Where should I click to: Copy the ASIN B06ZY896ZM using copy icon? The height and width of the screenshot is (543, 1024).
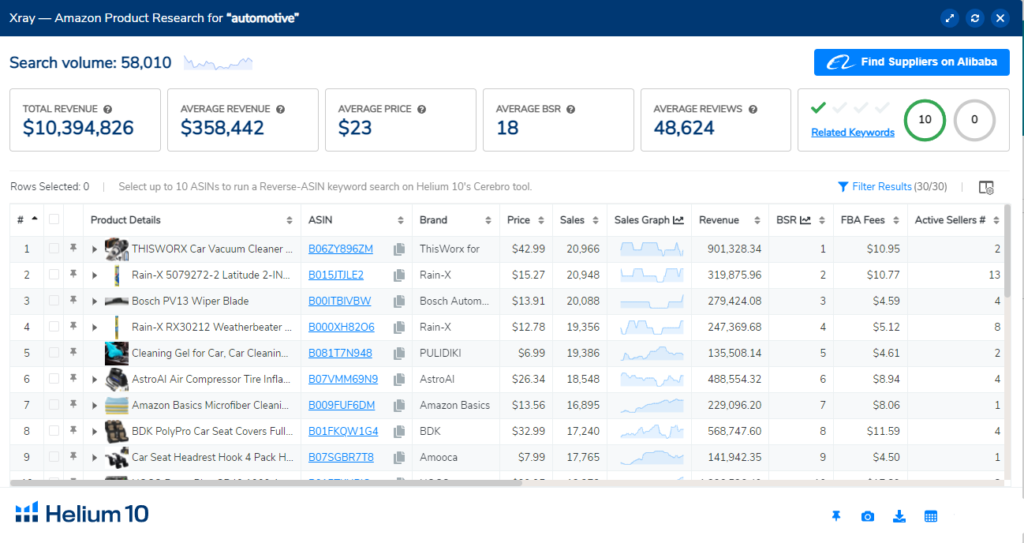(398, 249)
